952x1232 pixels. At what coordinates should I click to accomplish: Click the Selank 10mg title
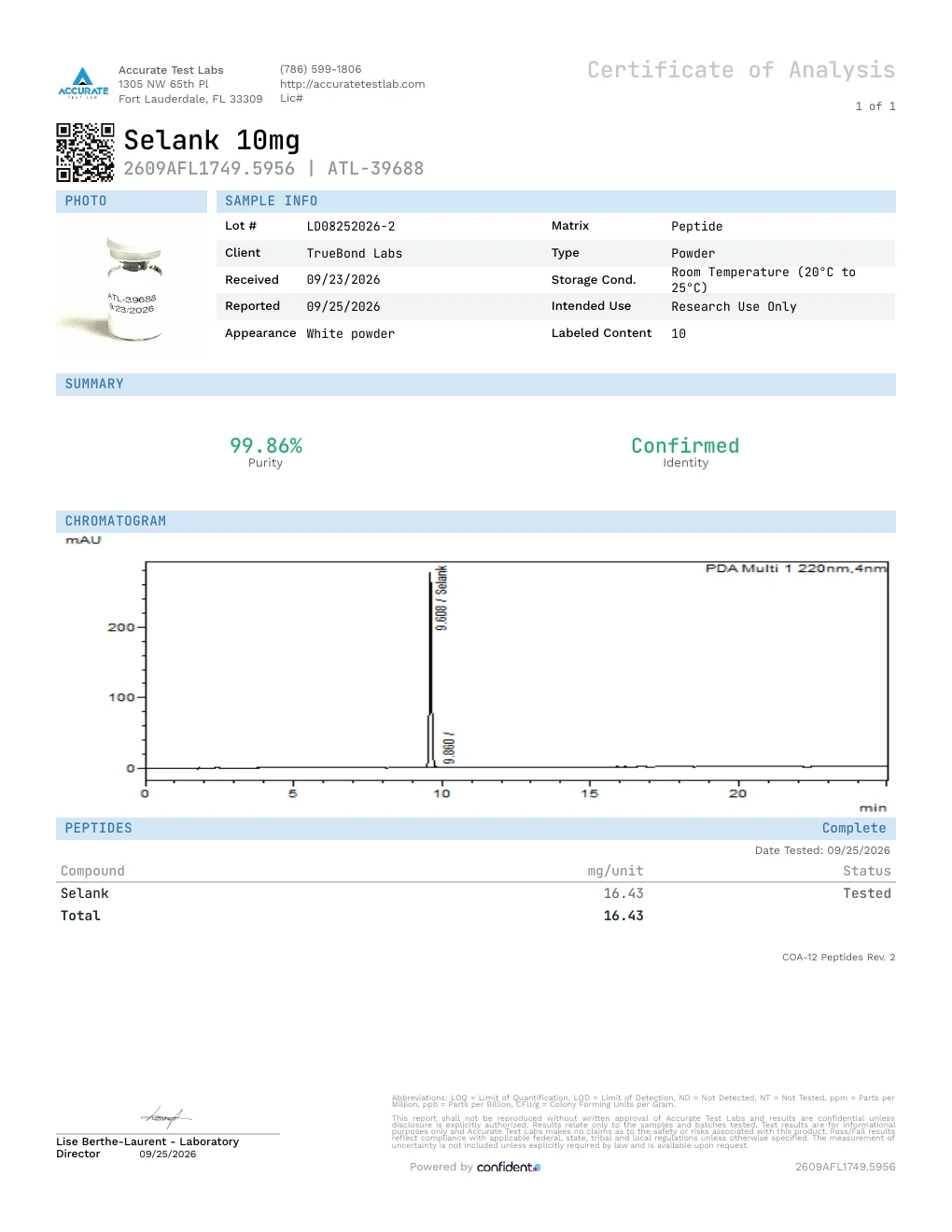[x=212, y=140]
